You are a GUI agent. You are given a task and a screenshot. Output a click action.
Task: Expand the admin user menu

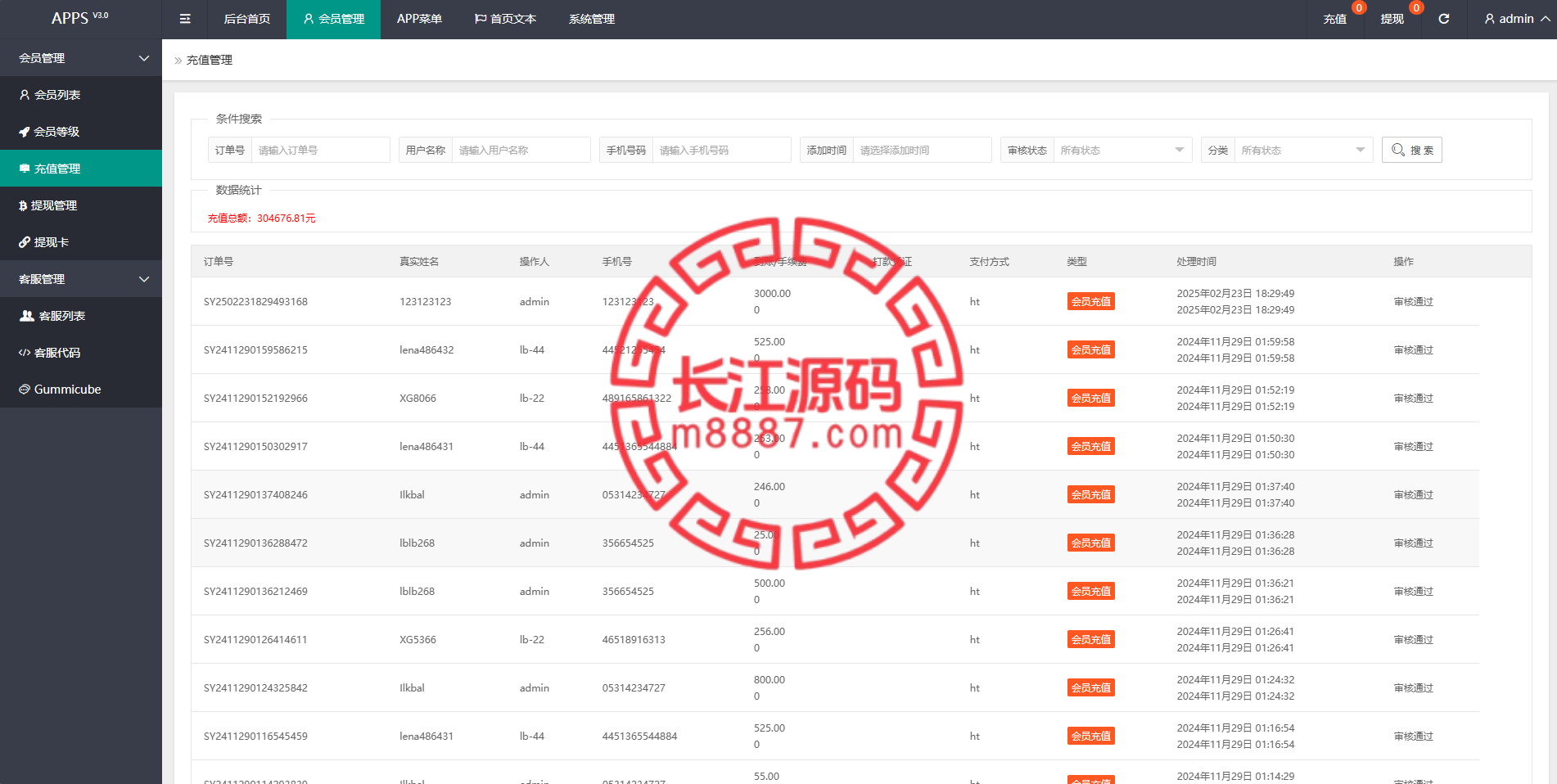(x=1517, y=19)
